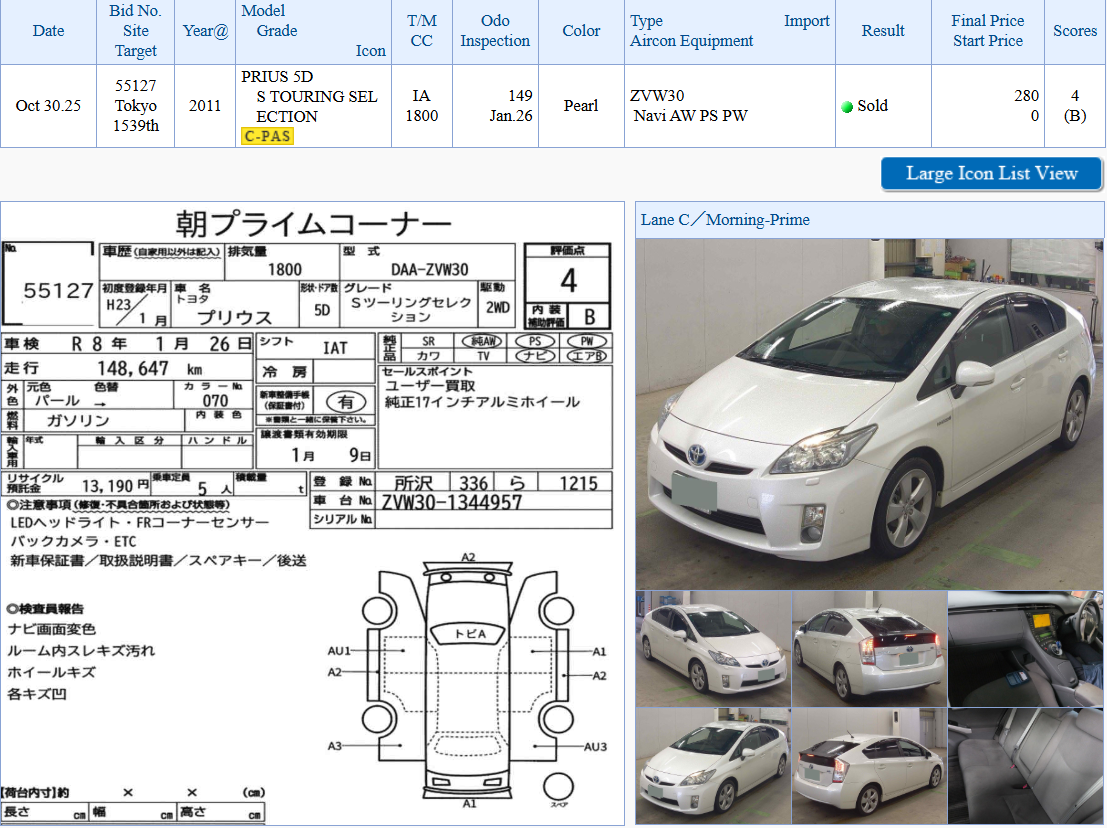Click the Year@ column header
This screenshot has width=1107, height=828.
click(x=205, y=31)
